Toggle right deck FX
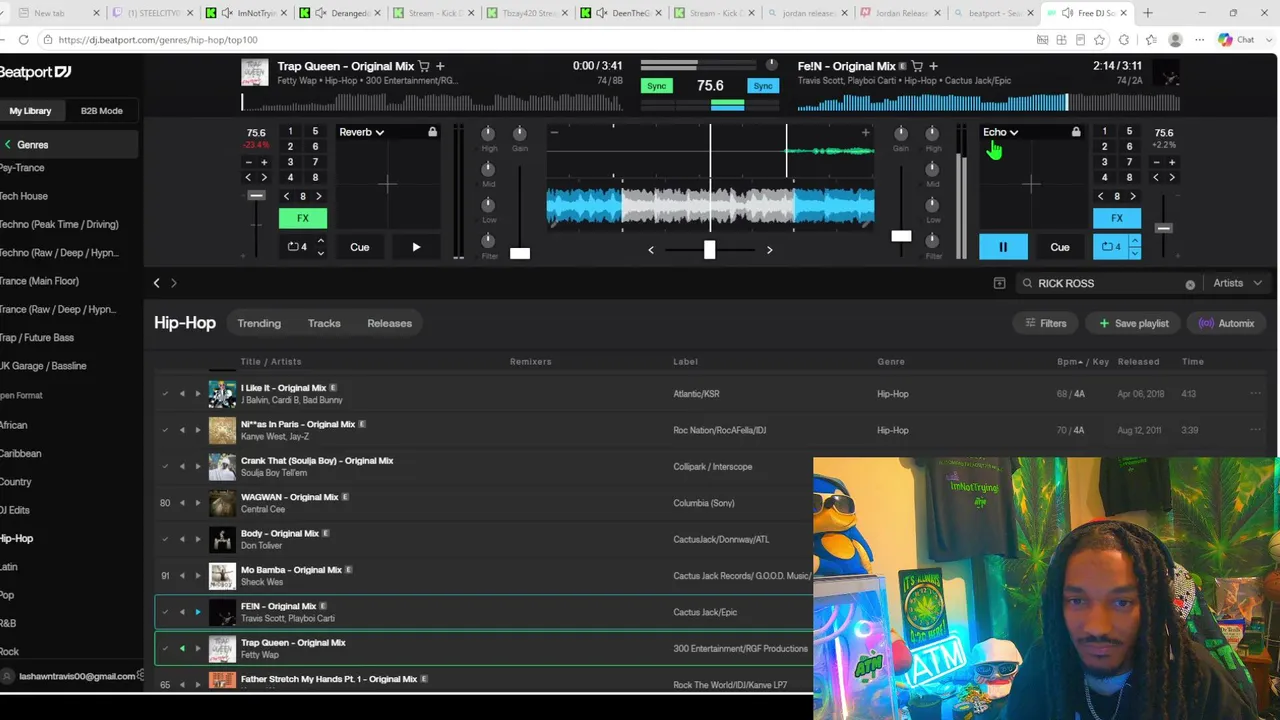This screenshot has height=720, width=1280. [1117, 218]
